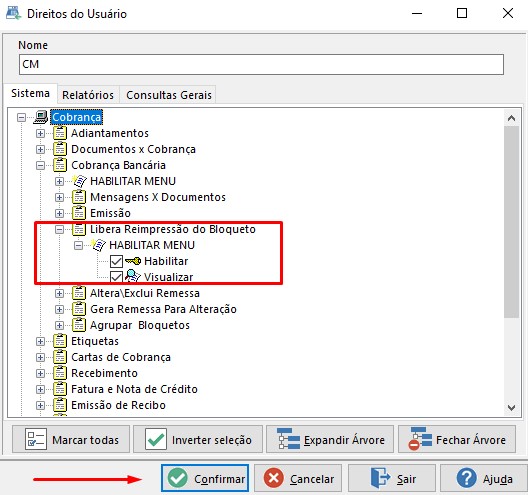The height and width of the screenshot is (495, 528).
Task: Click the Emissão de Recibo notepad icon
Action: tap(60, 405)
